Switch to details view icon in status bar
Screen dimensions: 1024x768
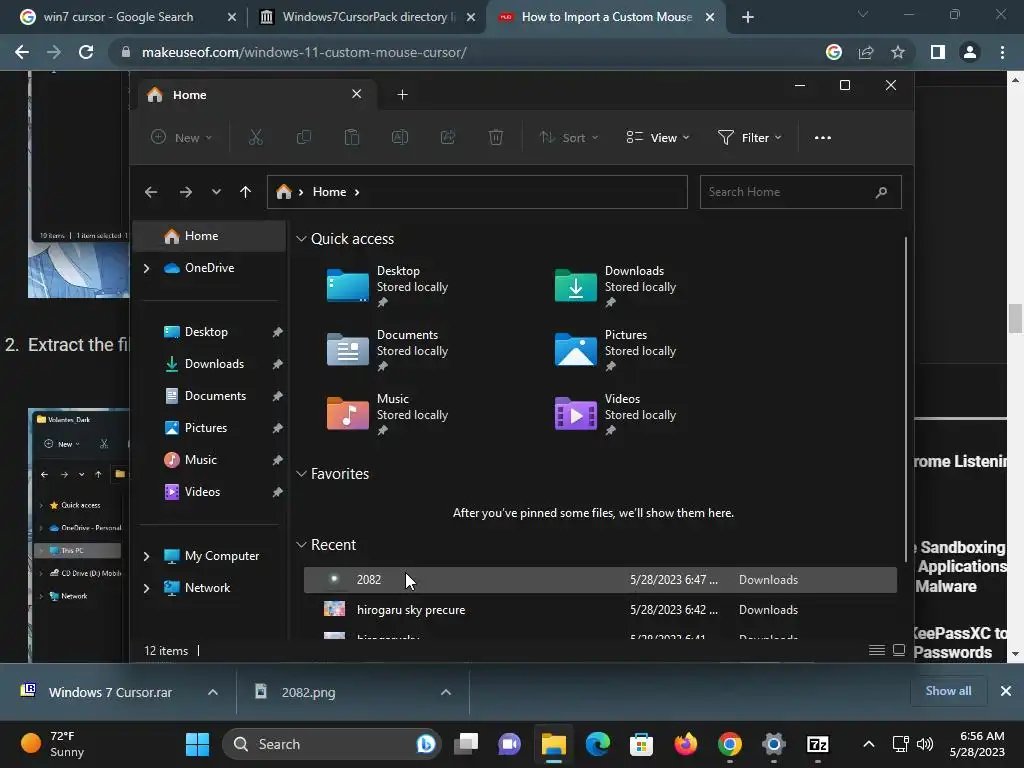coord(877,650)
